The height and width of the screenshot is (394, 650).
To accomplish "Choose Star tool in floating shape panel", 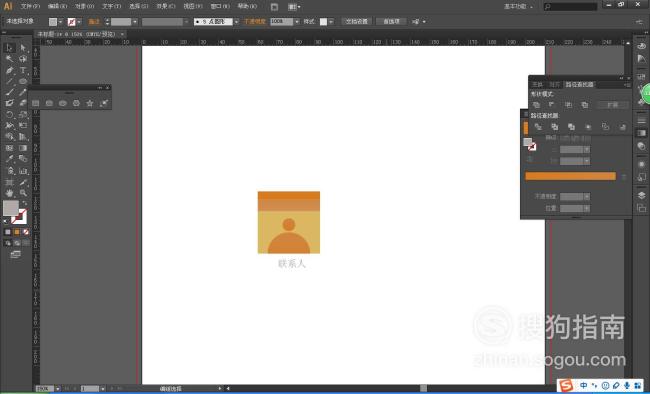I will tap(90, 103).
